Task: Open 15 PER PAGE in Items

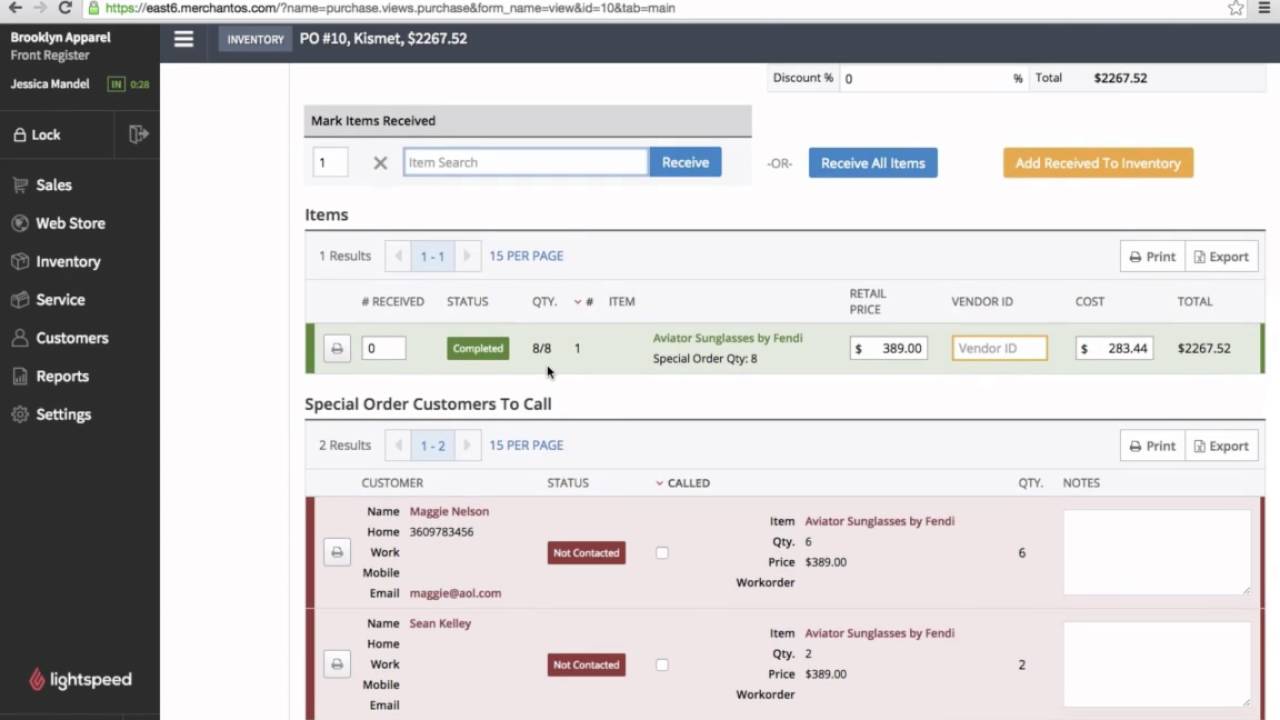Action: pyautogui.click(x=526, y=256)
